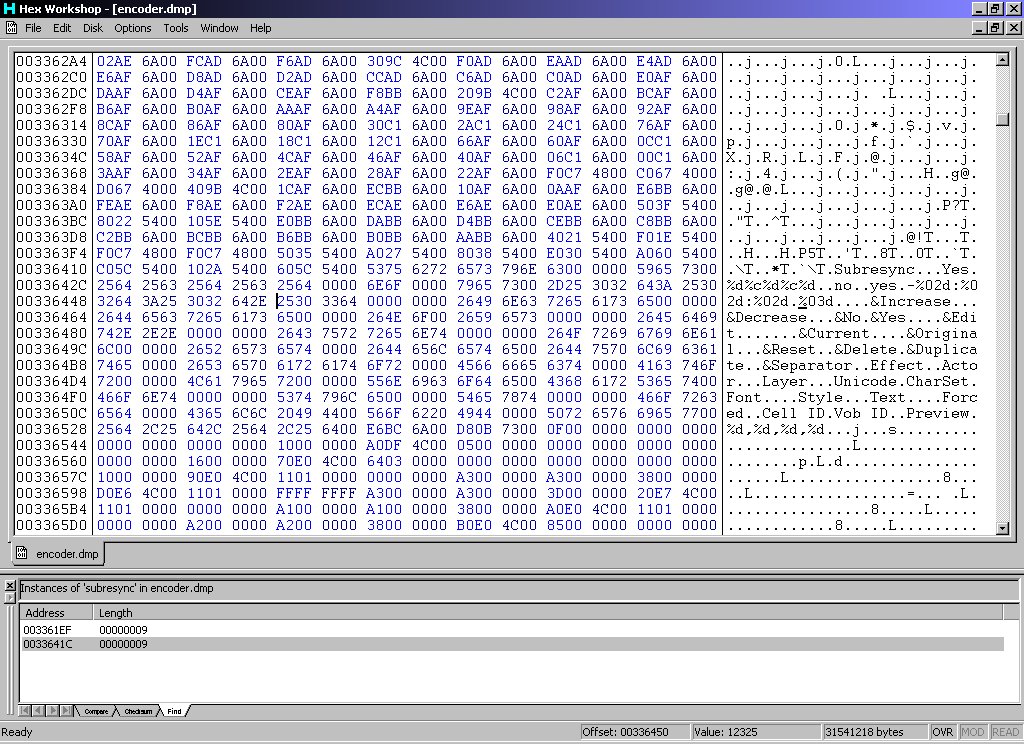Viewport: 1024px width, 744px height.
Task: Click ASCII text 'Font....Style...Text....Forc'
Action: [852, 397]
